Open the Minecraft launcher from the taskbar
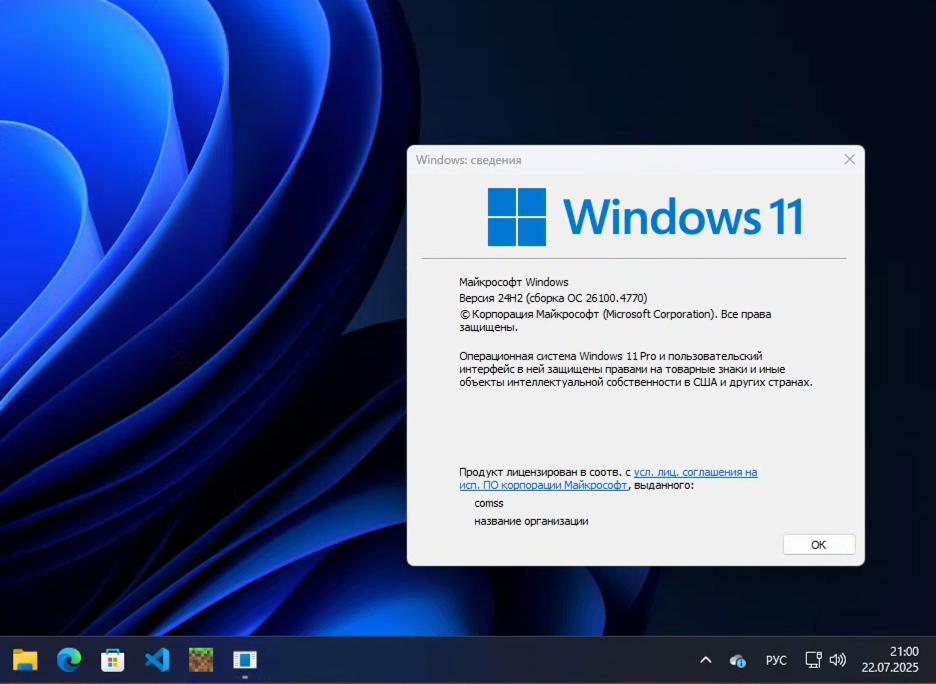 (x=200, y=659)
